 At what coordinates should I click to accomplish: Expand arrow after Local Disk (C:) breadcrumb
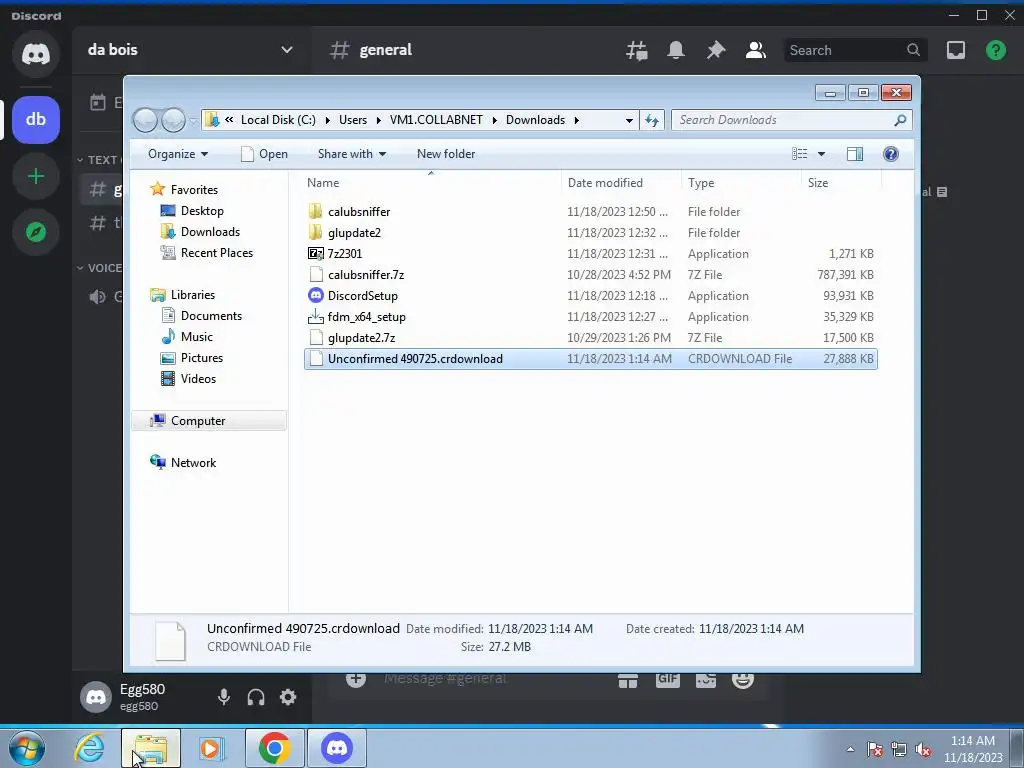pos(327,120)
